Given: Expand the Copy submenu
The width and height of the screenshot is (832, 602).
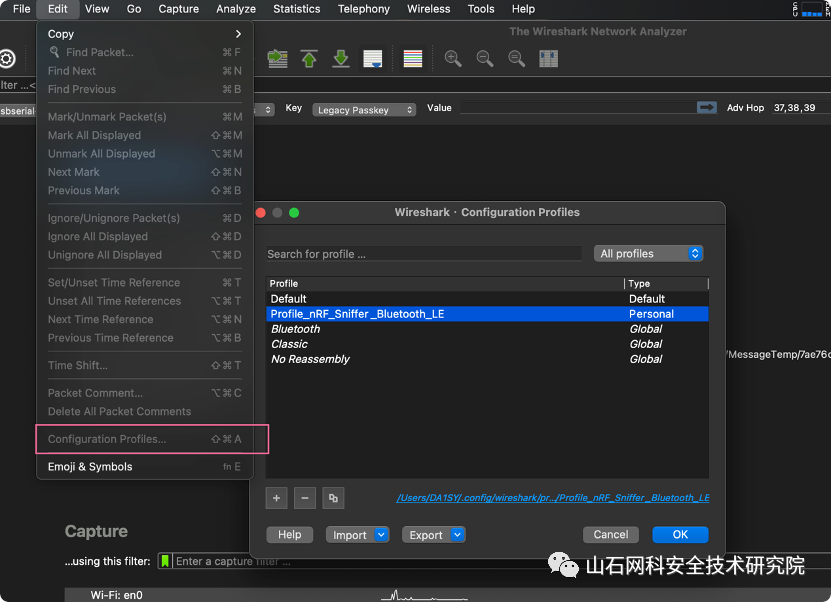Looking at the screenshot, I should click(x=144, y=34).
